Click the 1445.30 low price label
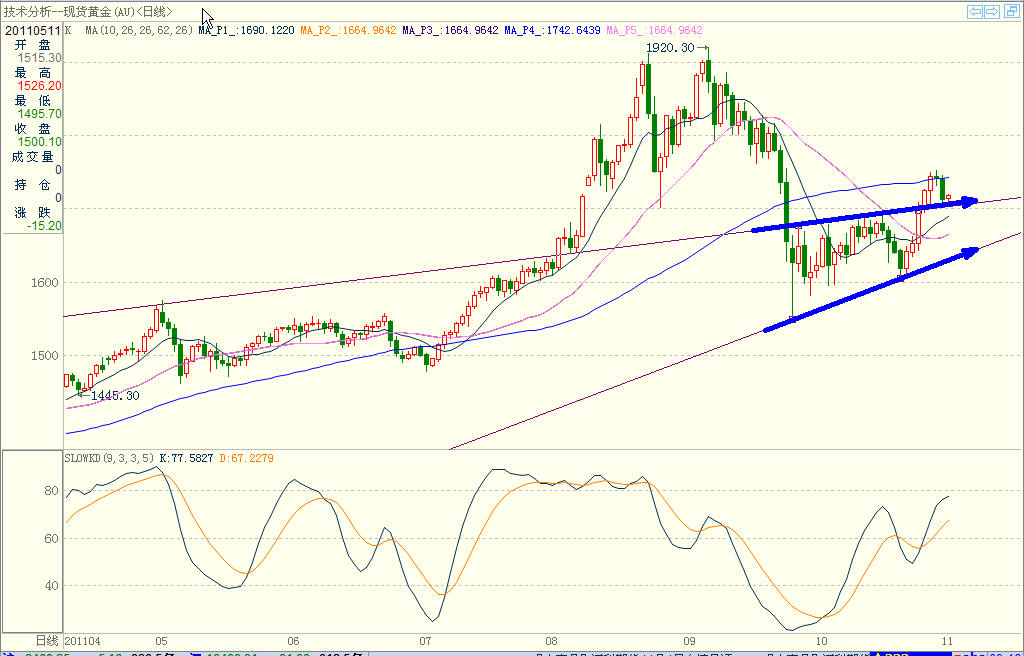The image size is (1024, 656). point(115,396)
